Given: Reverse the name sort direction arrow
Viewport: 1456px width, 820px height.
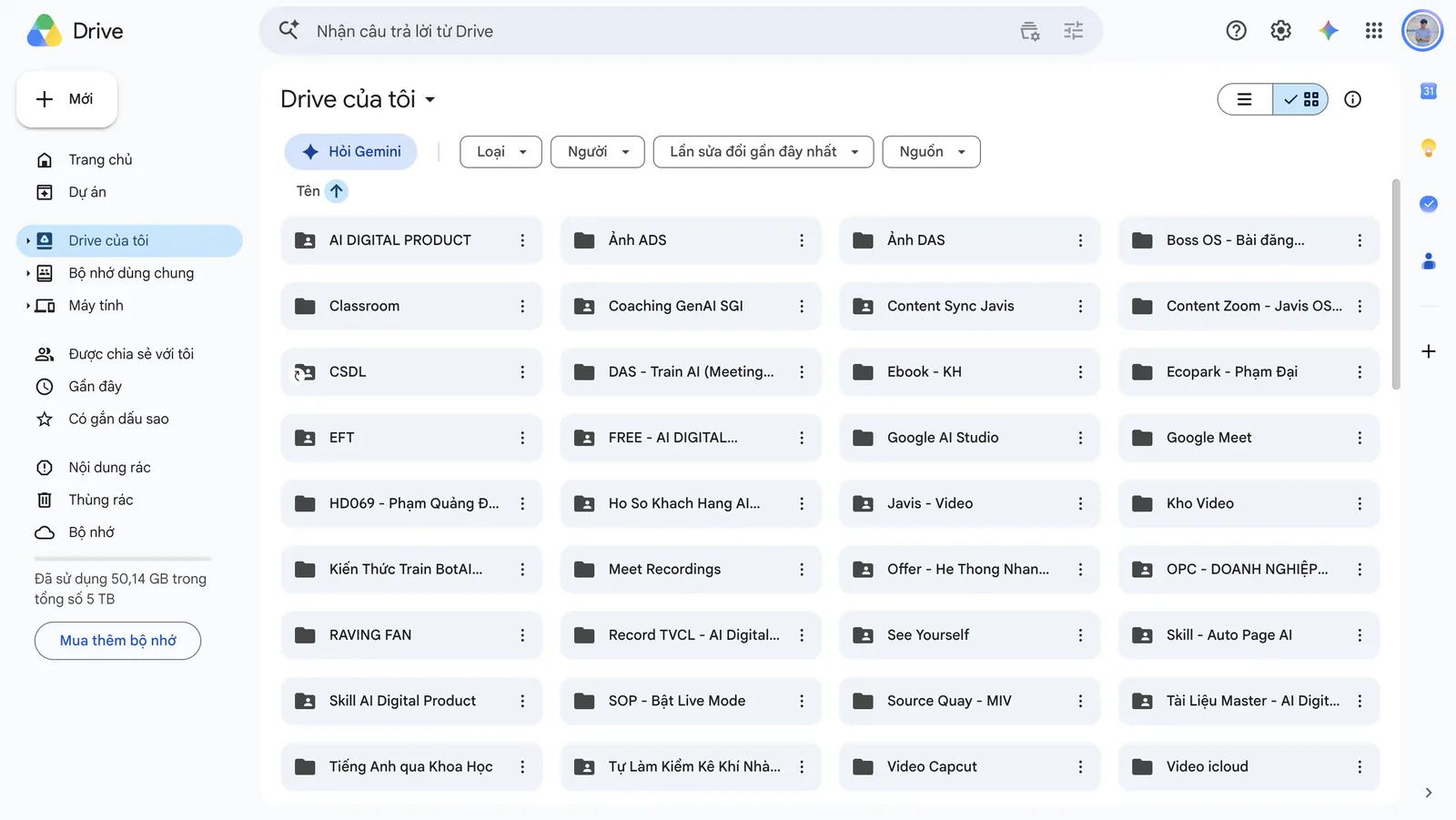Looking at the screenshot, I should point(337,191).
